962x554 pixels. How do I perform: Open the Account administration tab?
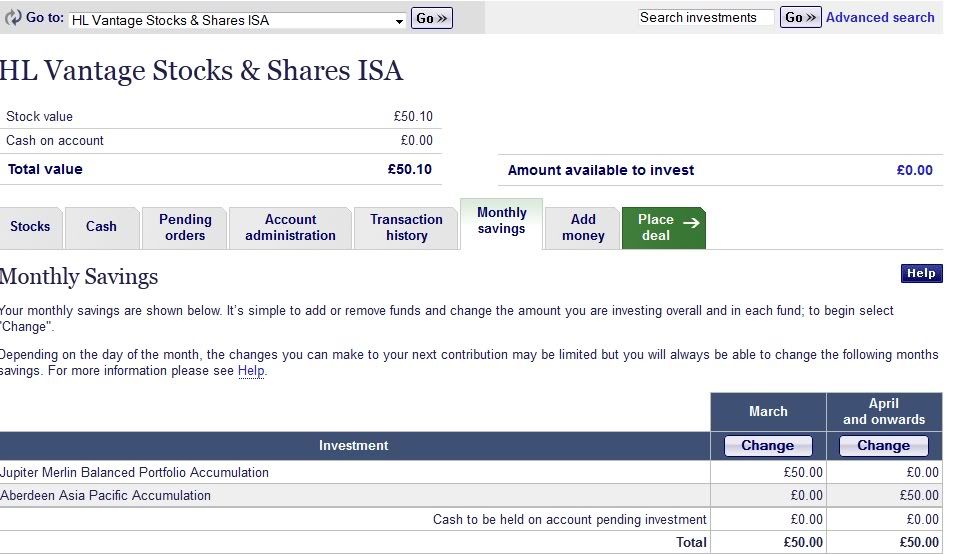pyautogui.click(x=290, y=227)
